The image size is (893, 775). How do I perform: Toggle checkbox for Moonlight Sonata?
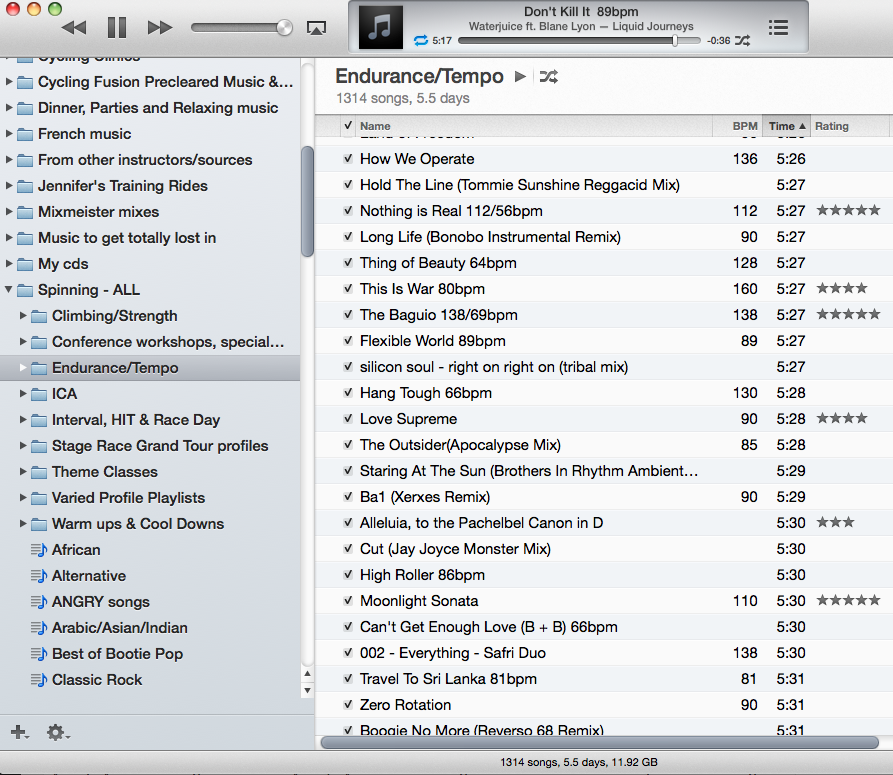point(348,601)
